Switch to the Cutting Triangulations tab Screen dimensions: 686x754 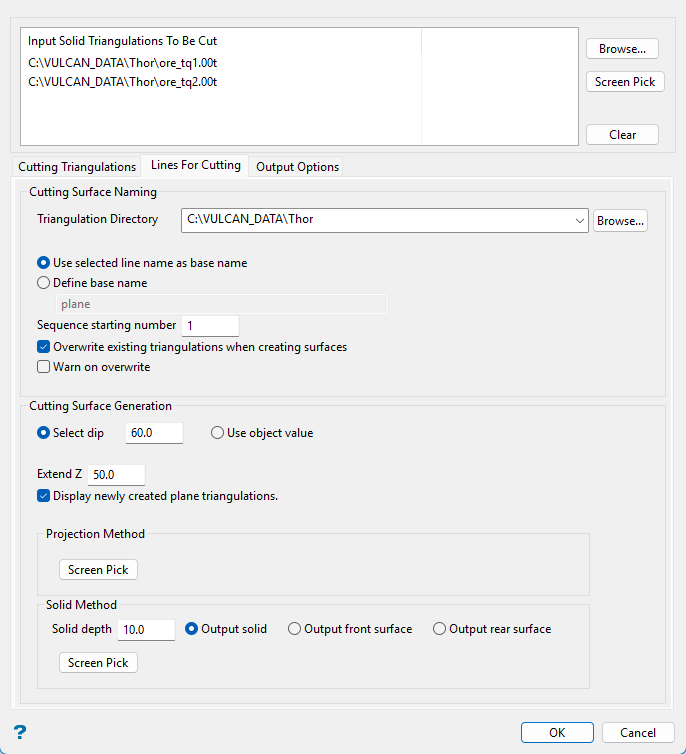point(77,167)
